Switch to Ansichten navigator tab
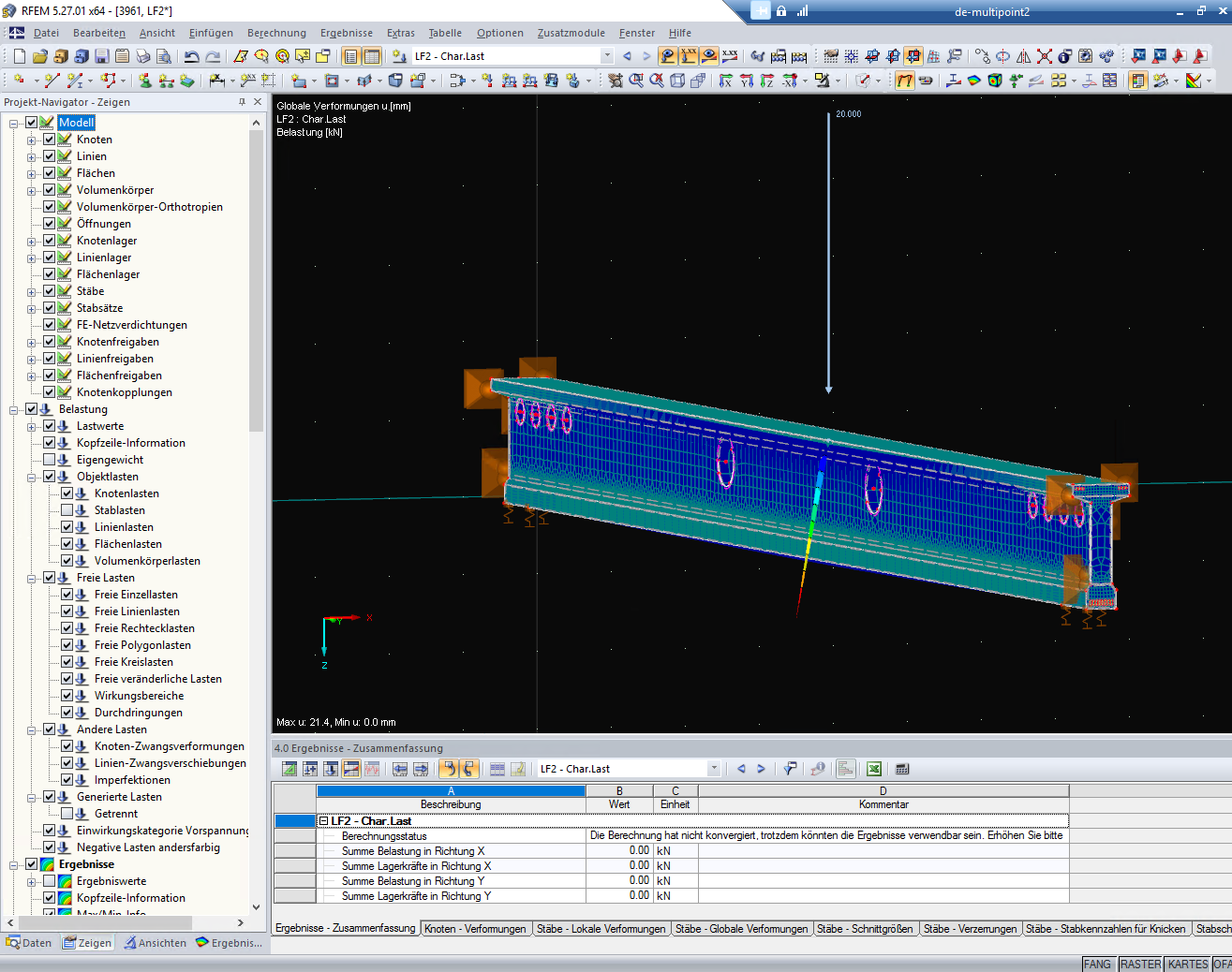1232x972 pixels. coord(156,943)
